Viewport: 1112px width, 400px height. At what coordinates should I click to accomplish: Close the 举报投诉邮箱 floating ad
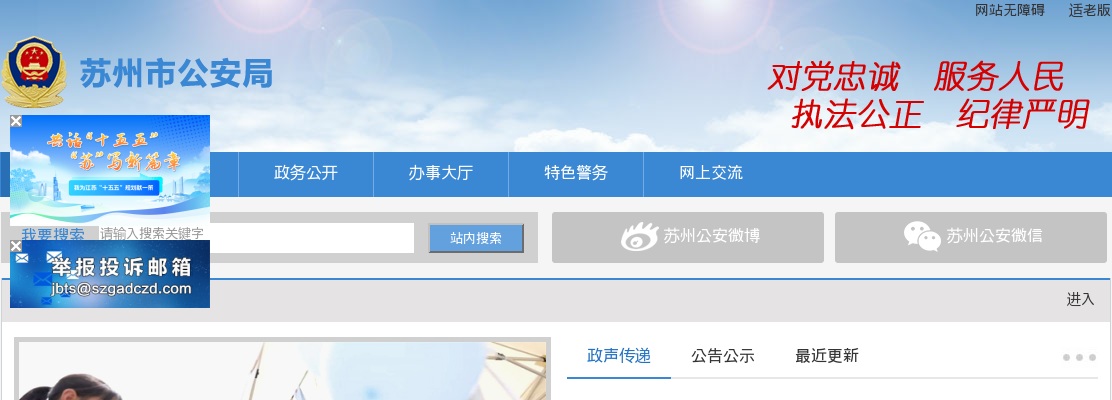click(x=16, y=246)
